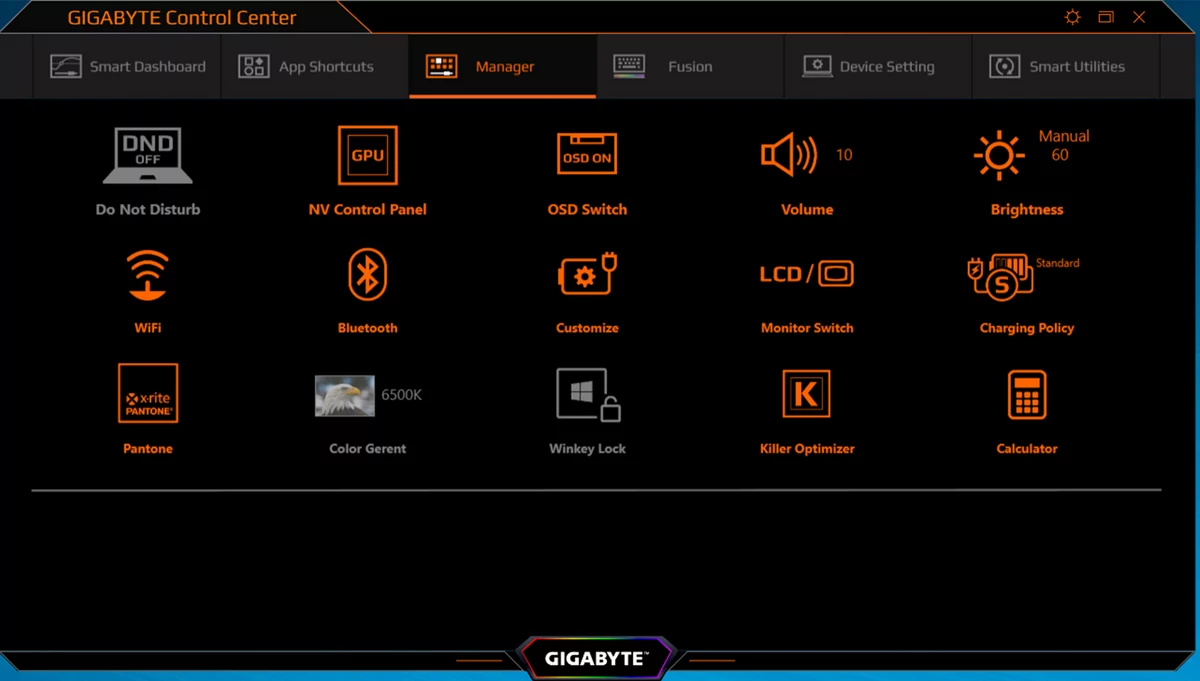This screenshot has height=681, width=1200.
Task: Click the brightness value 60
Action: click(x=1060, y=155)
